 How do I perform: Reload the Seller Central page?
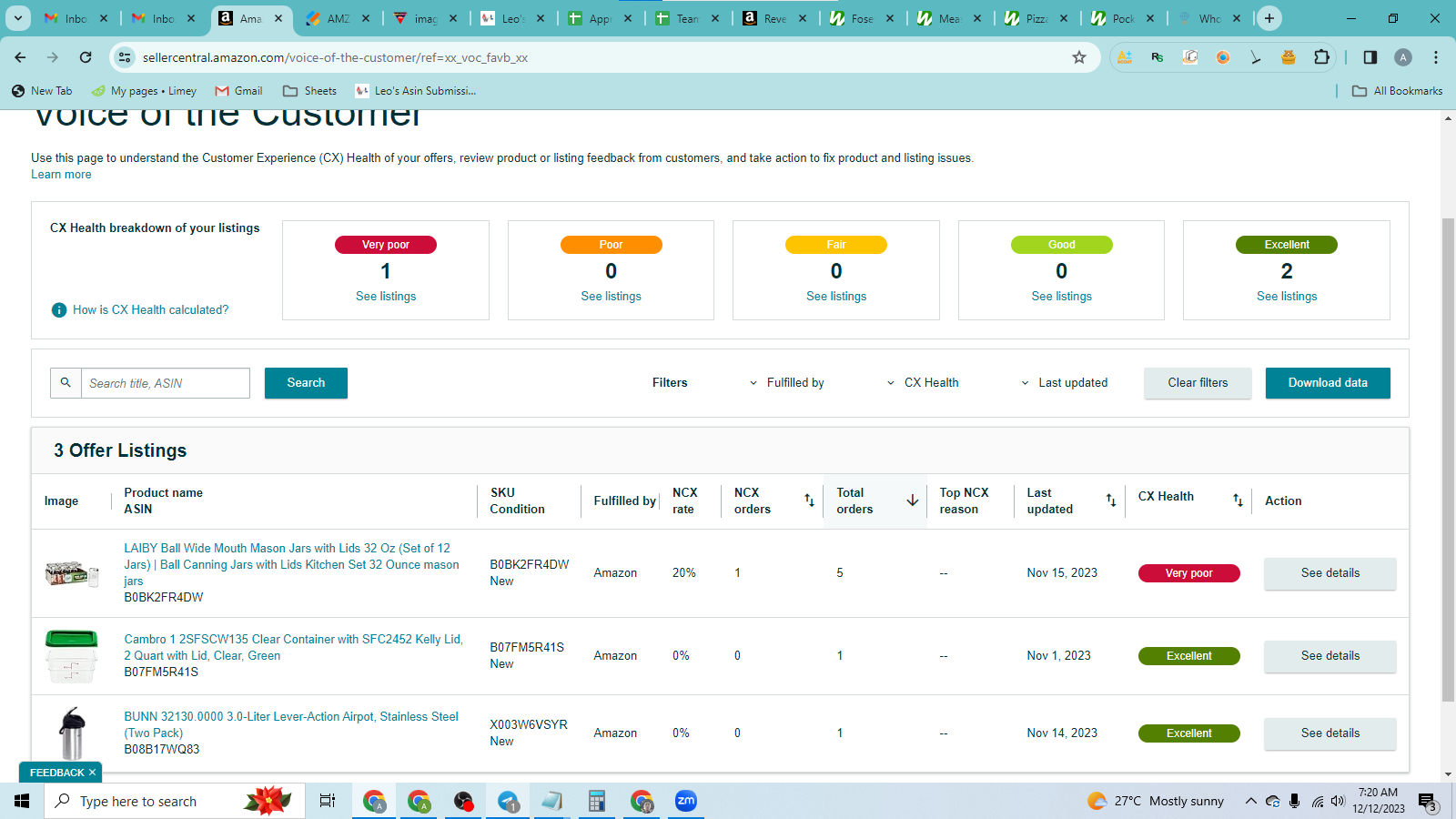point(86,57)
